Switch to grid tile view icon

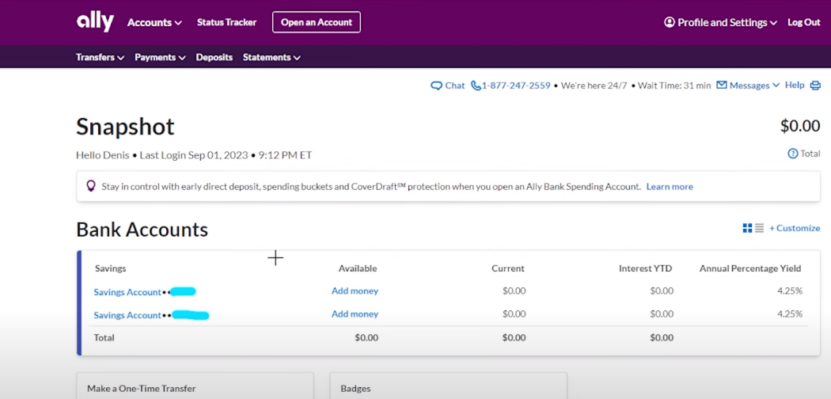(747, 228)
